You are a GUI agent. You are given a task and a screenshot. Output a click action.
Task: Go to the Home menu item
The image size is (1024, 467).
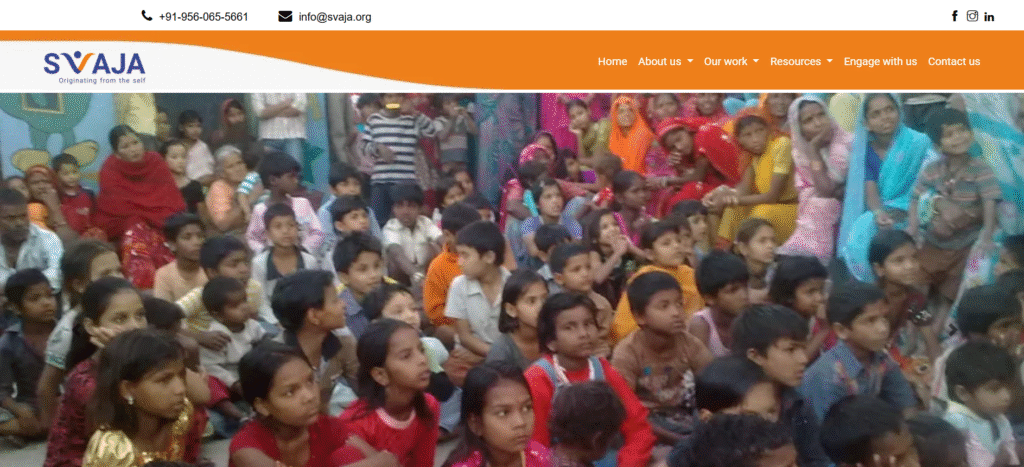tap(613, 61)
